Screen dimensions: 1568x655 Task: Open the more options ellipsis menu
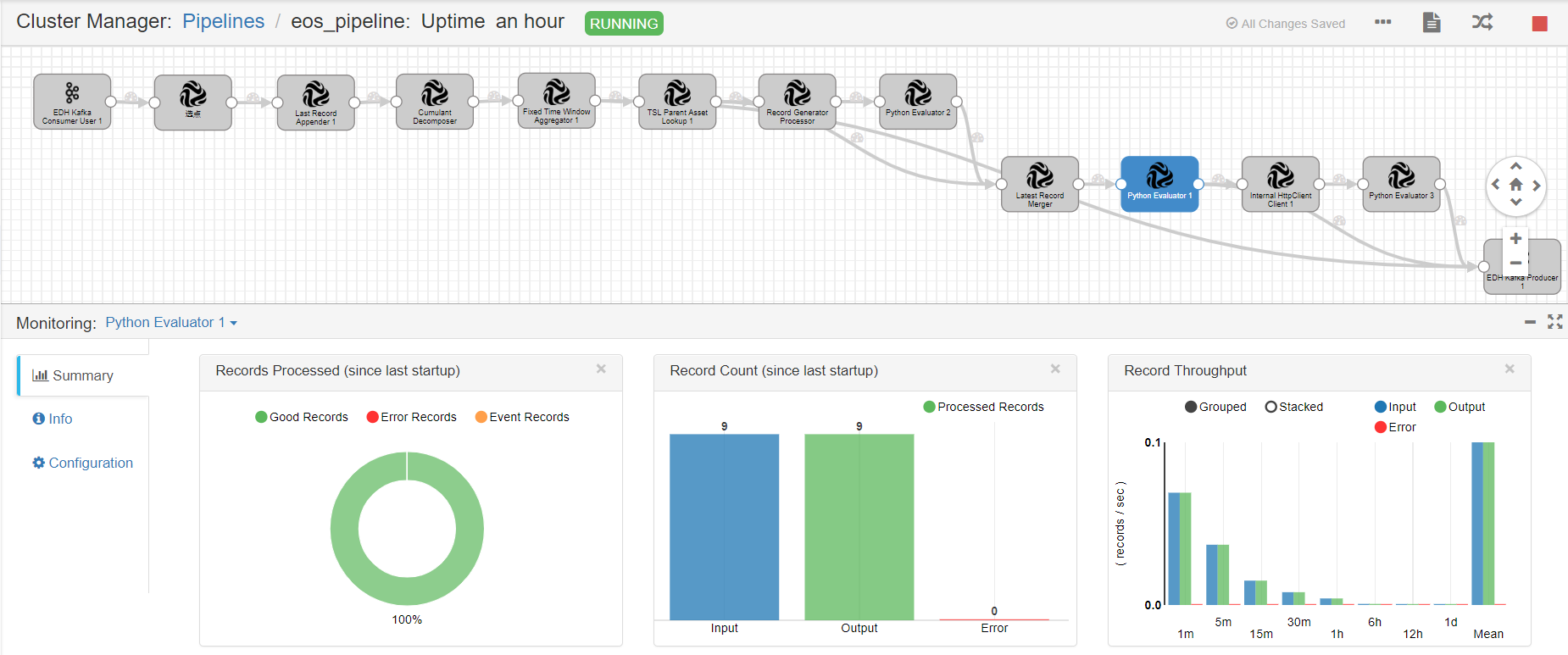pos(1383,22)
